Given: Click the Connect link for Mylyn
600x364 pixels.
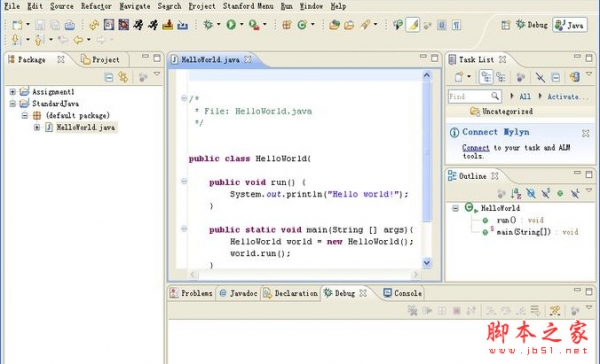Looking at the screenshot, I should click(x=476, y=147).
